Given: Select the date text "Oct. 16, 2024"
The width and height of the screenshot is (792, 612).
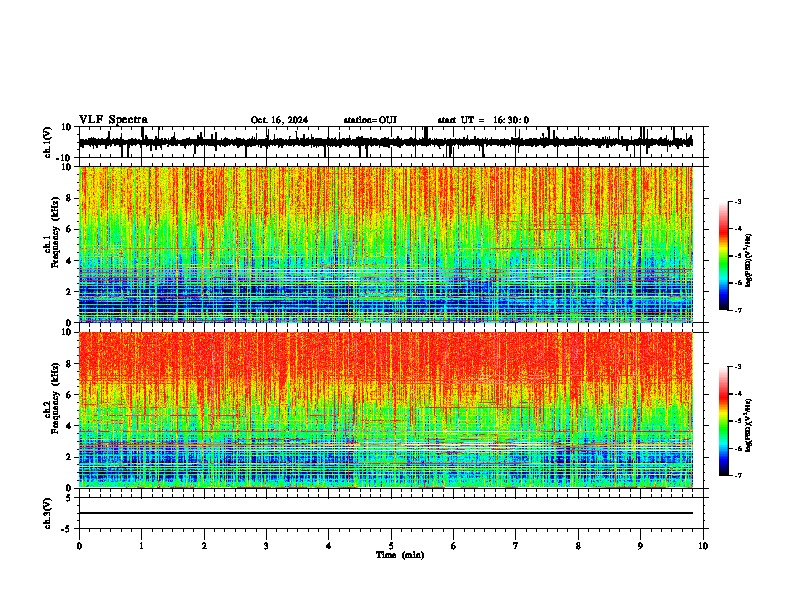Looking at the screenshot, I should pyautogui.click(x=279, y=120).
